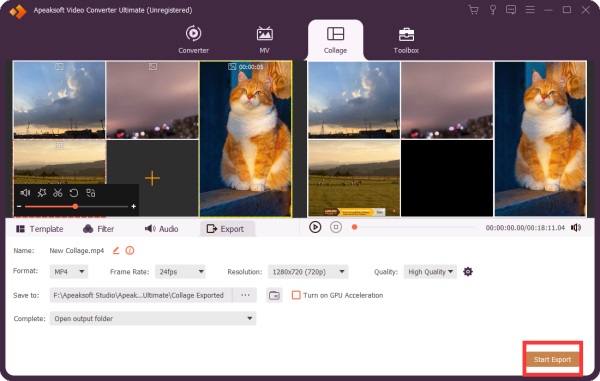
Task: Click the clip zoom slider handle
Action: click(x=75, y=207)
